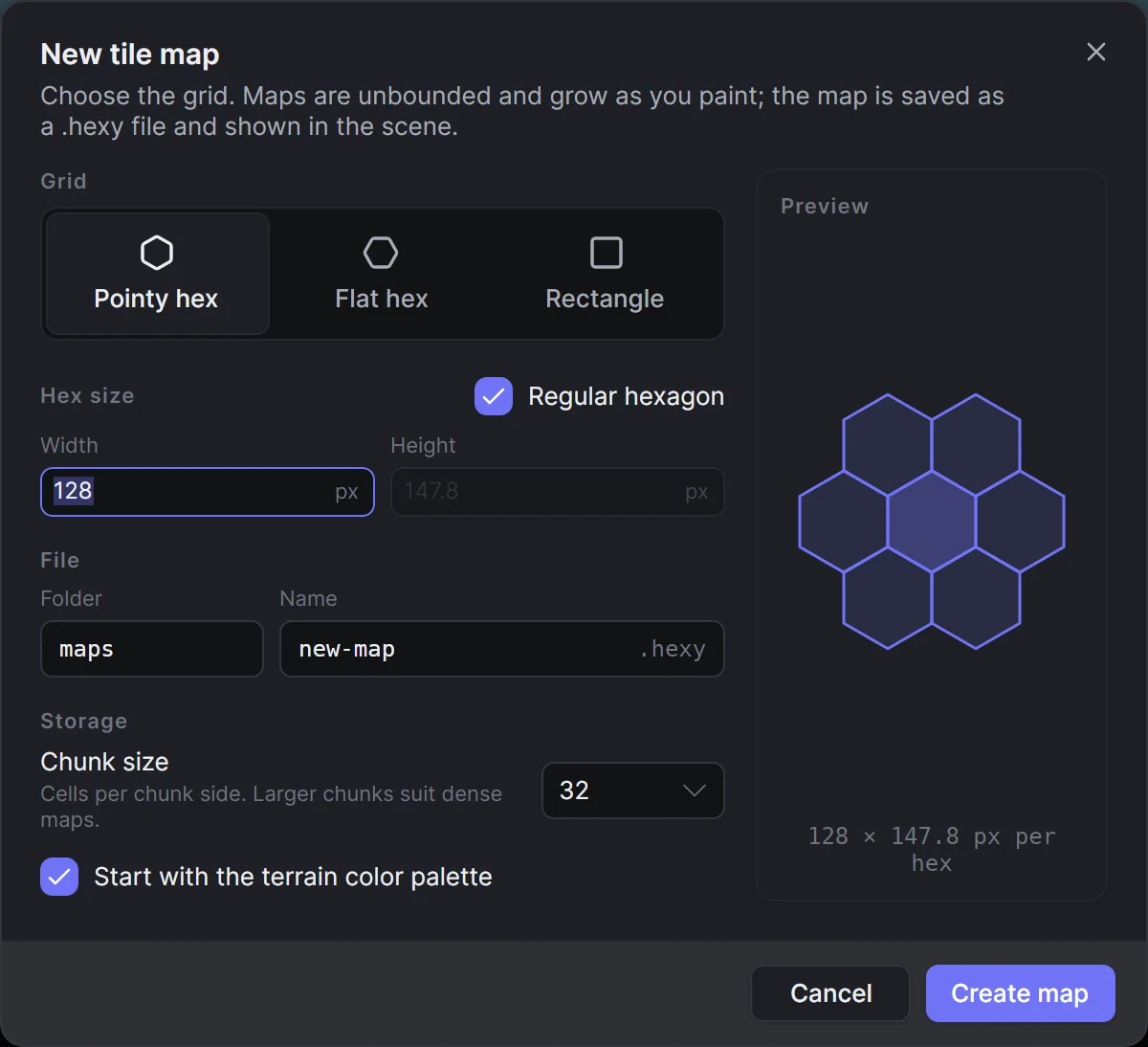
Task: Toggle Start with the terrain color palette
Action: click(x=59, y=877)
